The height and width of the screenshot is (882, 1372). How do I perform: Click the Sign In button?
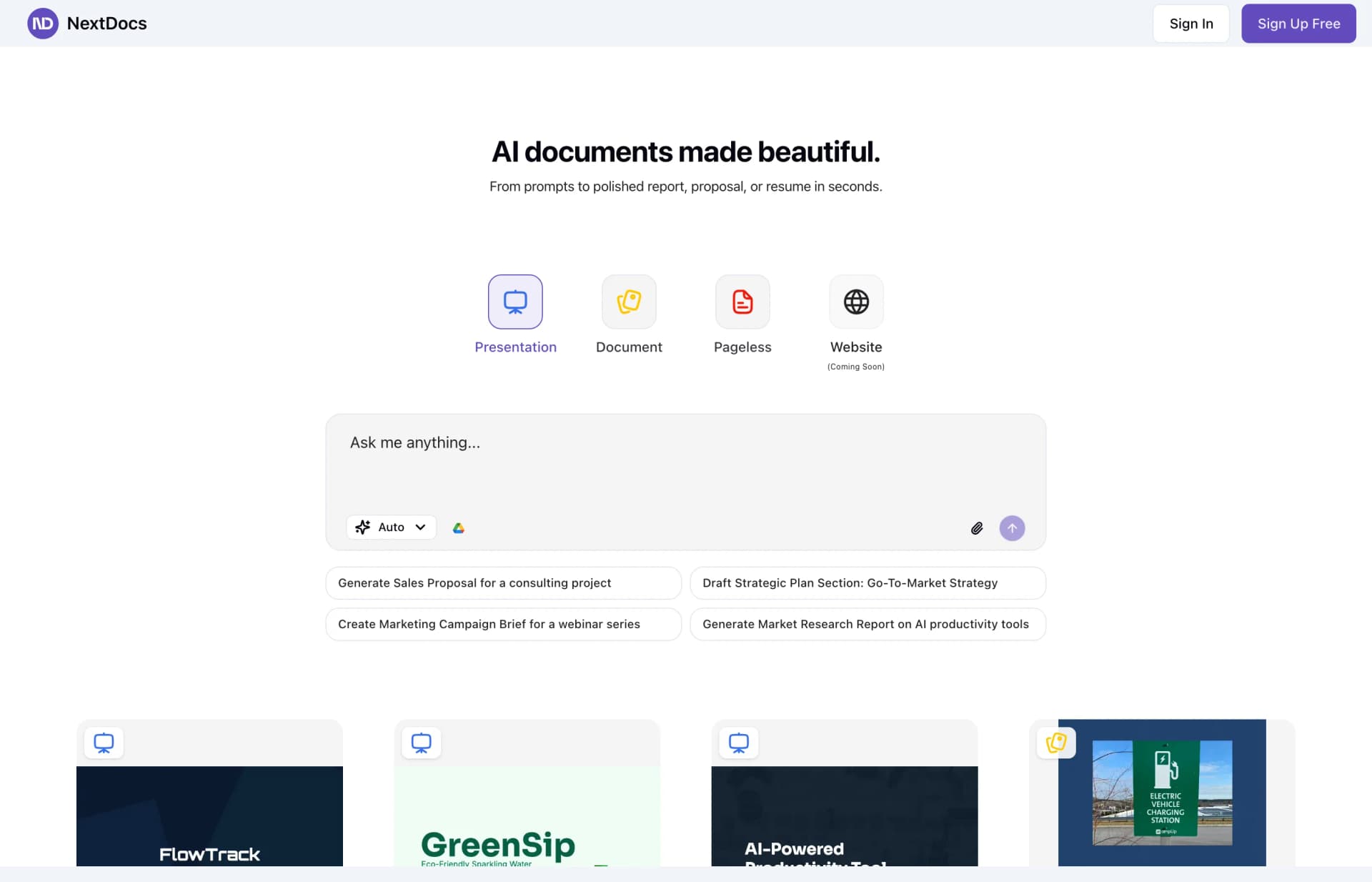click(x=1190, y=23)
